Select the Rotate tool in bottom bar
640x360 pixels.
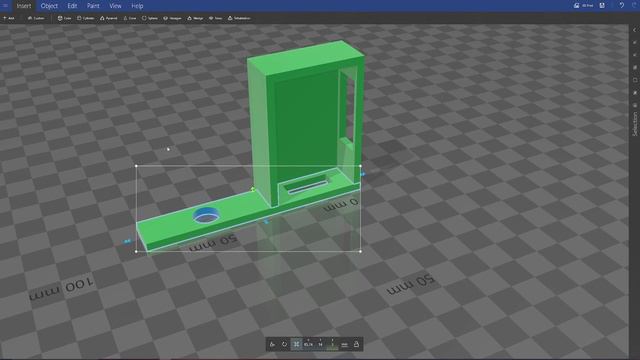click(x=284, y=344)
